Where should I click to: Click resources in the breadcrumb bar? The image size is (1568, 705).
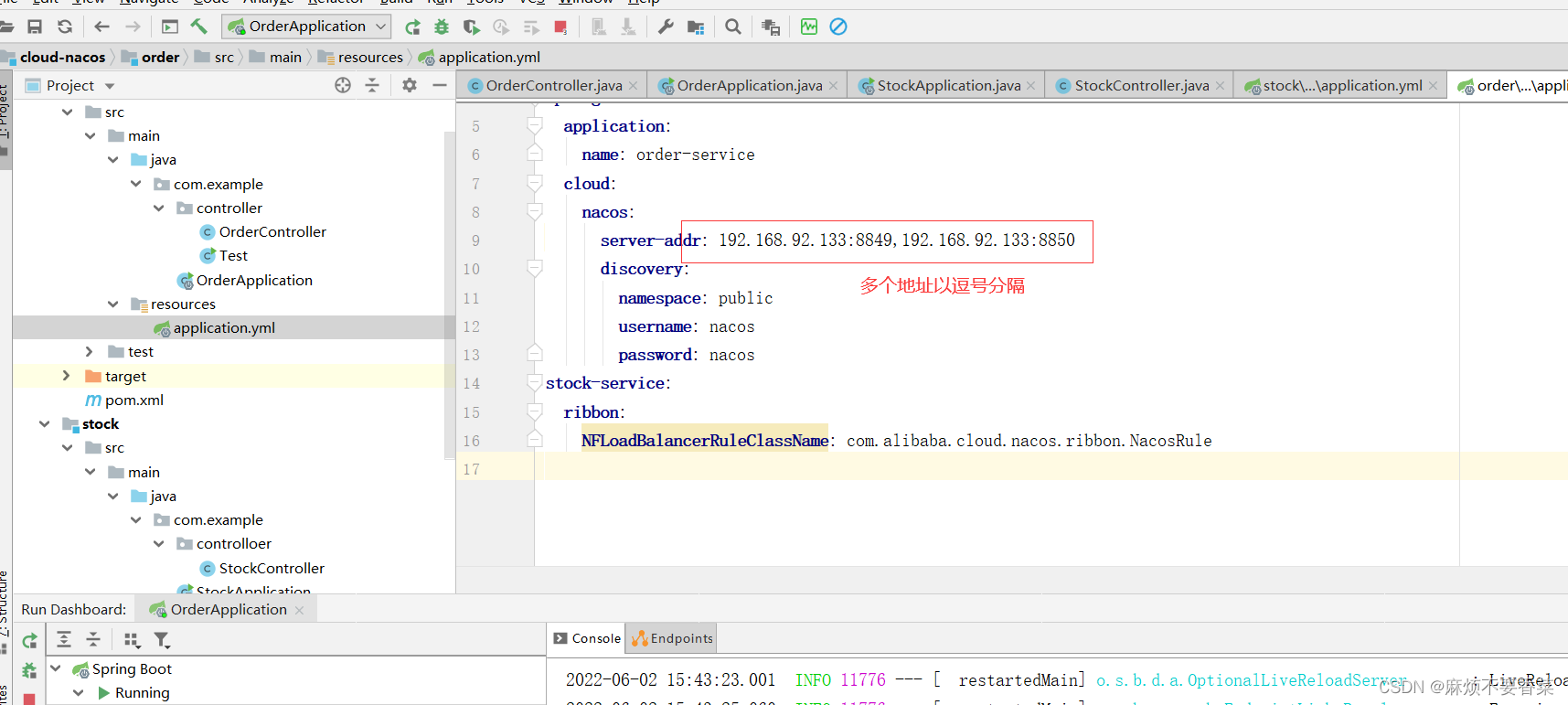click(370, 57)
